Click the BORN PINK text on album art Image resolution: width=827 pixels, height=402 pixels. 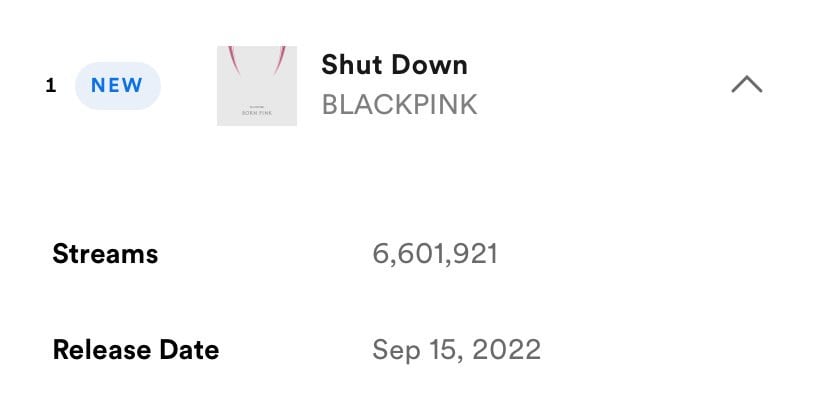pos(257,113)
